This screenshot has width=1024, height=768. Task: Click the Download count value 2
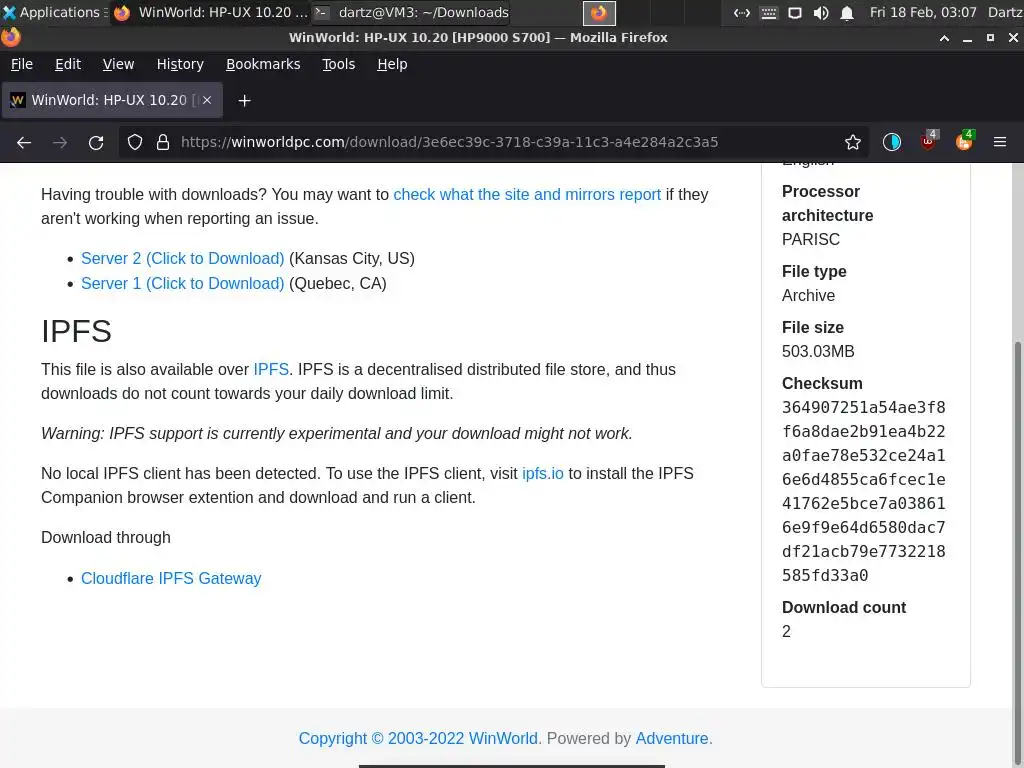click(x=786, y=632)
